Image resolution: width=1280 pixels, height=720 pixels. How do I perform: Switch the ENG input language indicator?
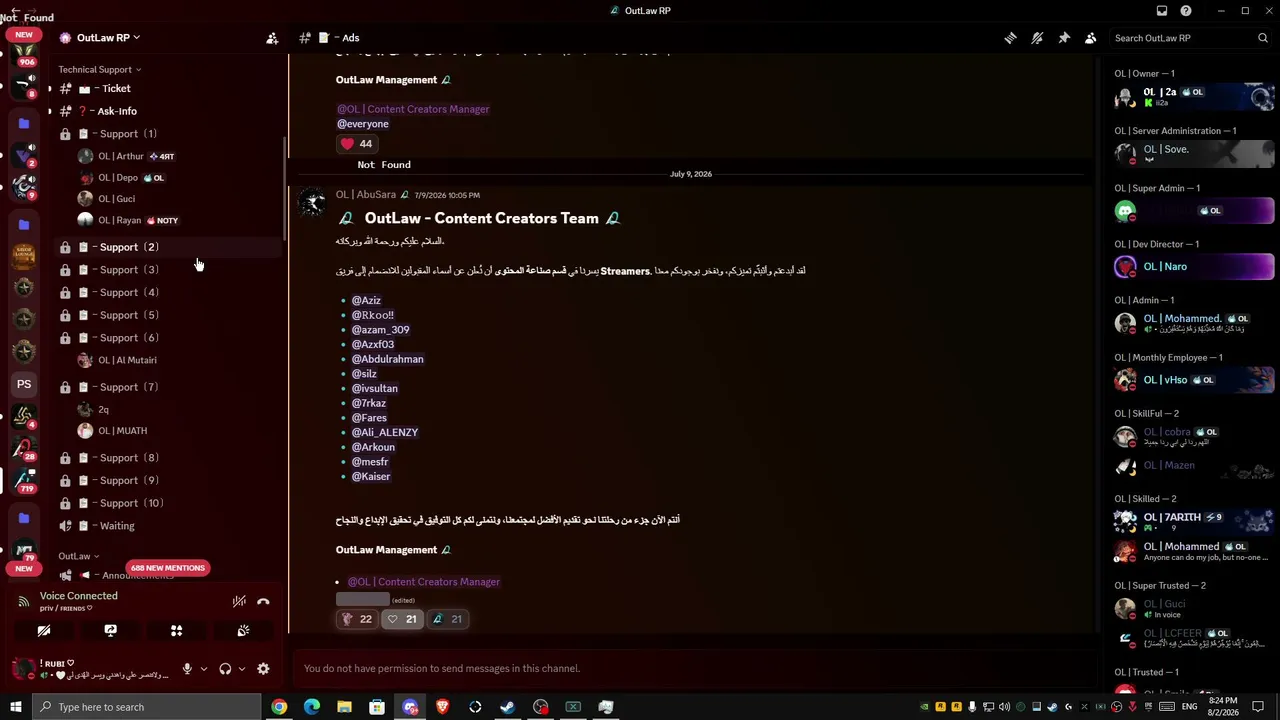pos(1190,707)
